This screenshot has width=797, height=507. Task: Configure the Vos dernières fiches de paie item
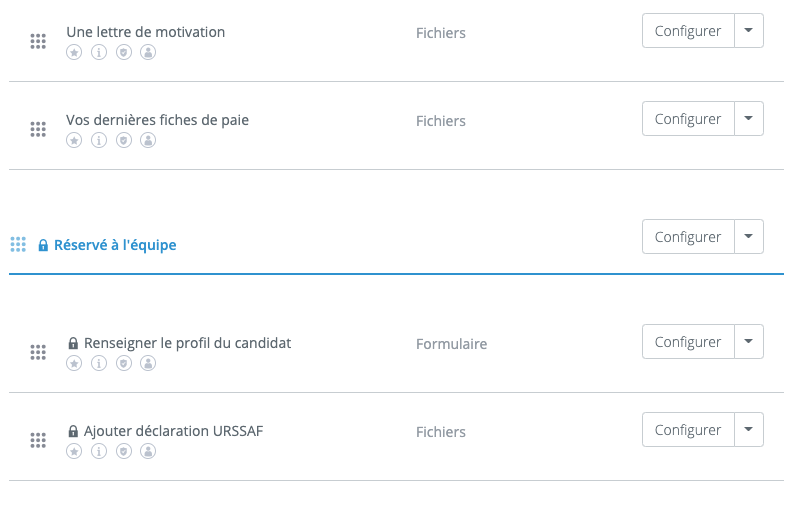click(688, 119)
